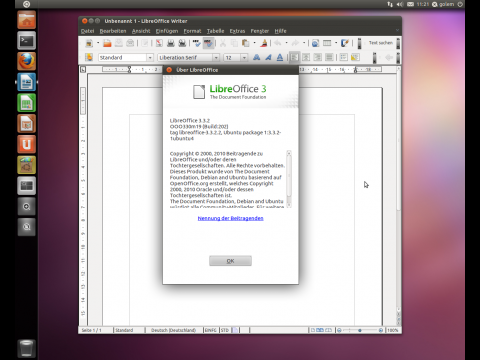Export directly as PDF icon
The height and width of the screenshot is (360, 480).
pyautogui.click(x=159, y=43)
